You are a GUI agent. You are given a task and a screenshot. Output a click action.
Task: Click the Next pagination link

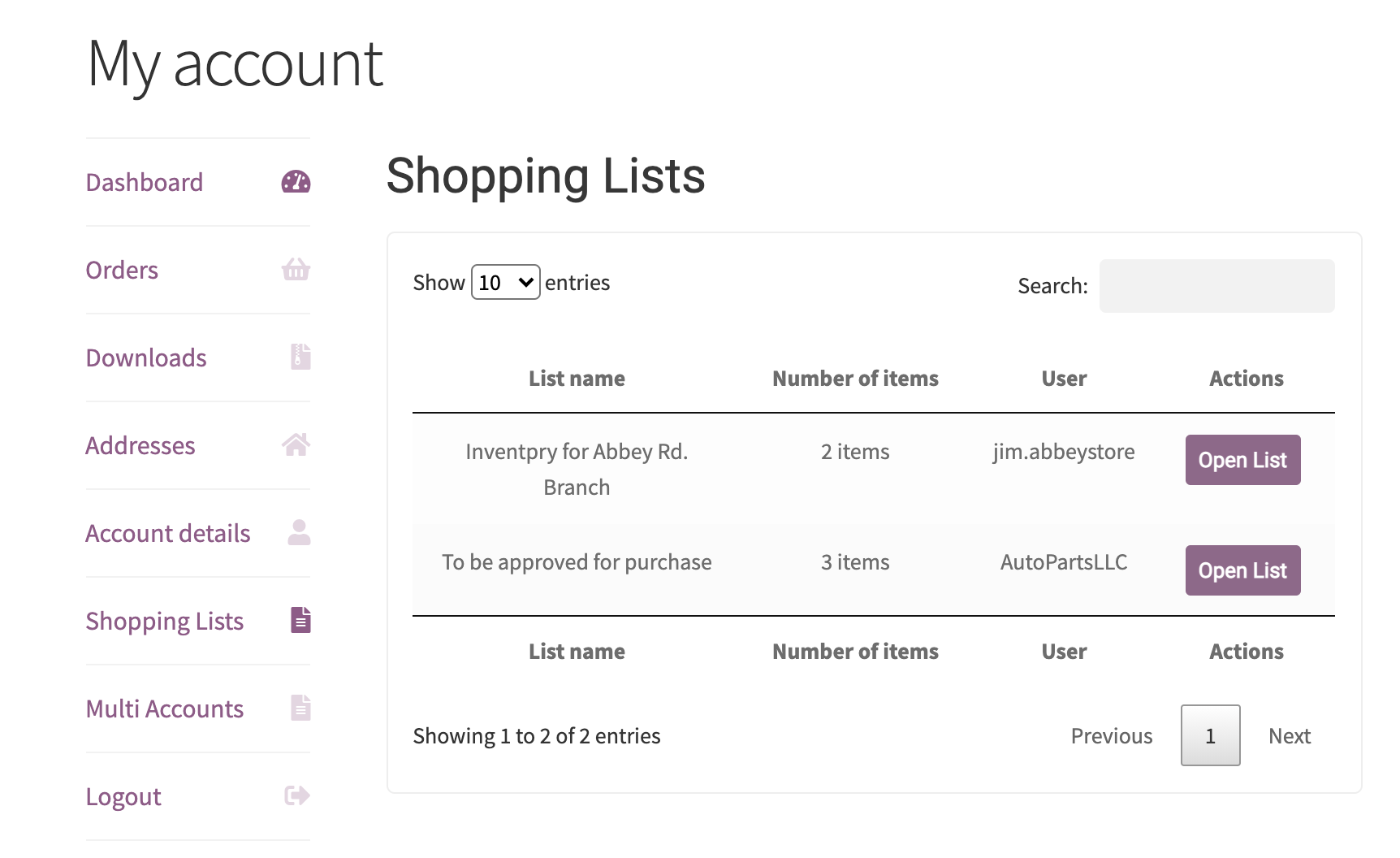pyautogui.click(x=1289, y=735)
